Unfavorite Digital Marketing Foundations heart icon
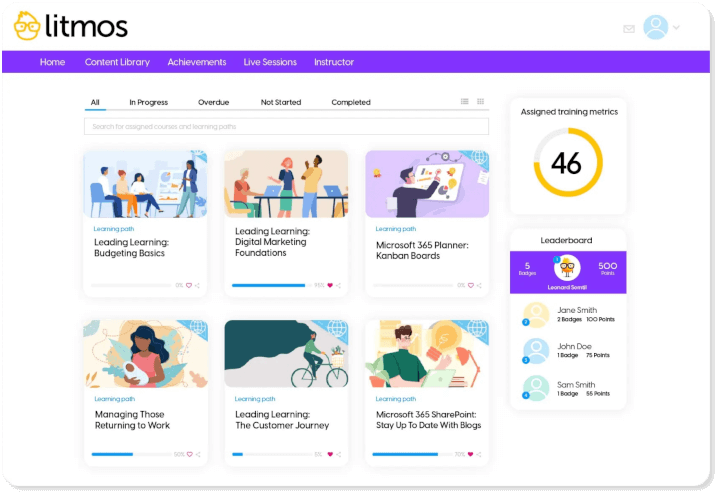Image resolution: width=720 pixels, height=496 pixels. pos(330,285)
